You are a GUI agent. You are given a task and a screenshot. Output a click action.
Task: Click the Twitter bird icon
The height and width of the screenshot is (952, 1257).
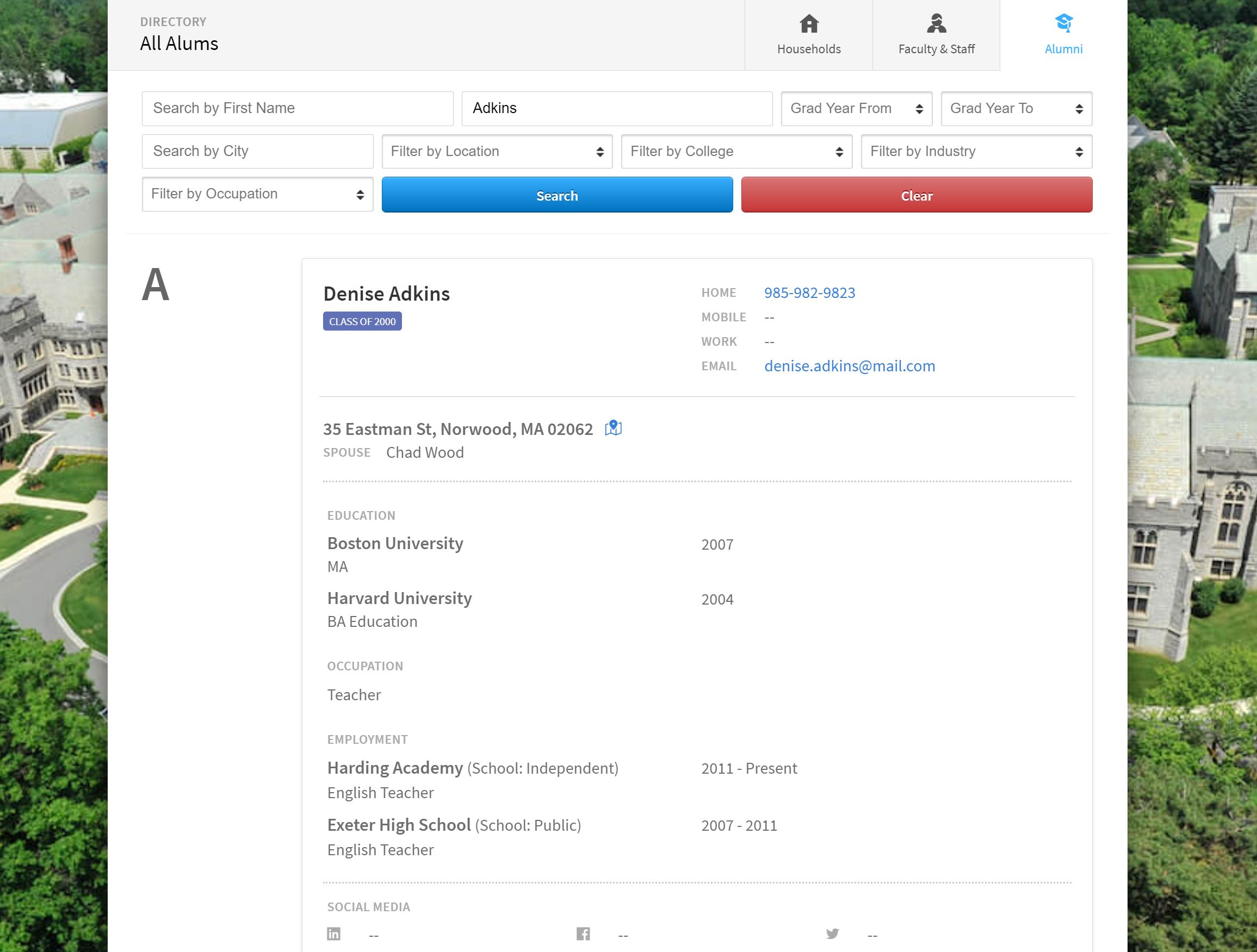833,934
